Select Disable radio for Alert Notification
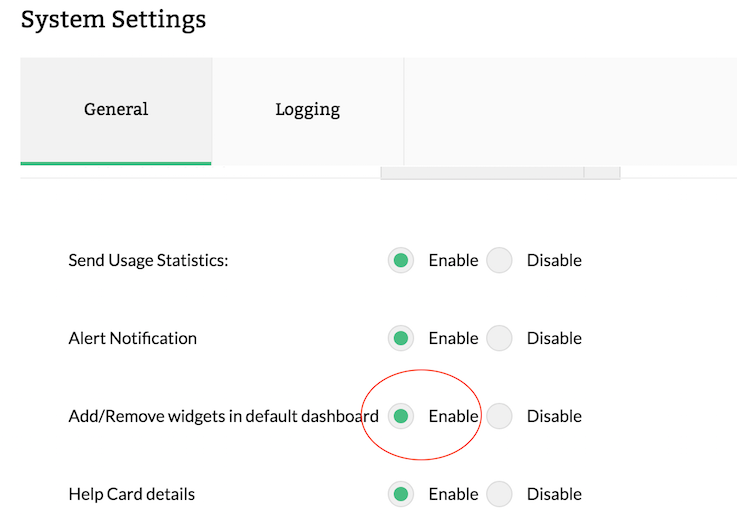 coord(499,338)
